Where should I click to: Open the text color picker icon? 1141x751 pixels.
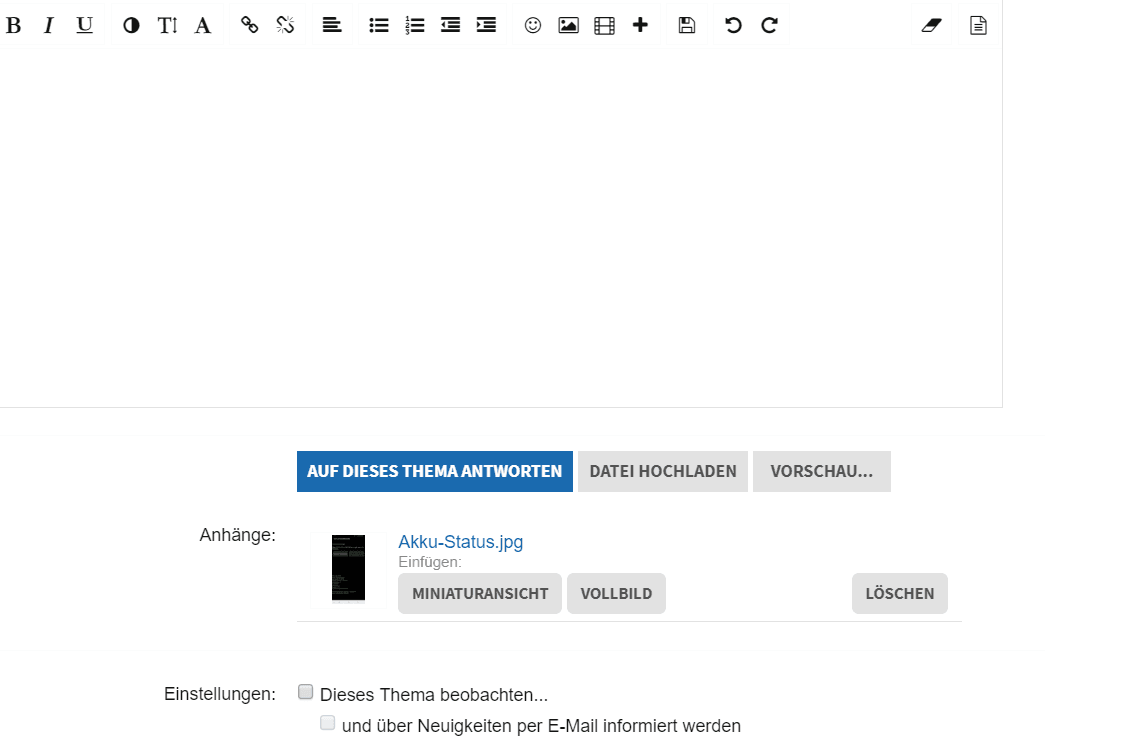(x=131, y=25)
